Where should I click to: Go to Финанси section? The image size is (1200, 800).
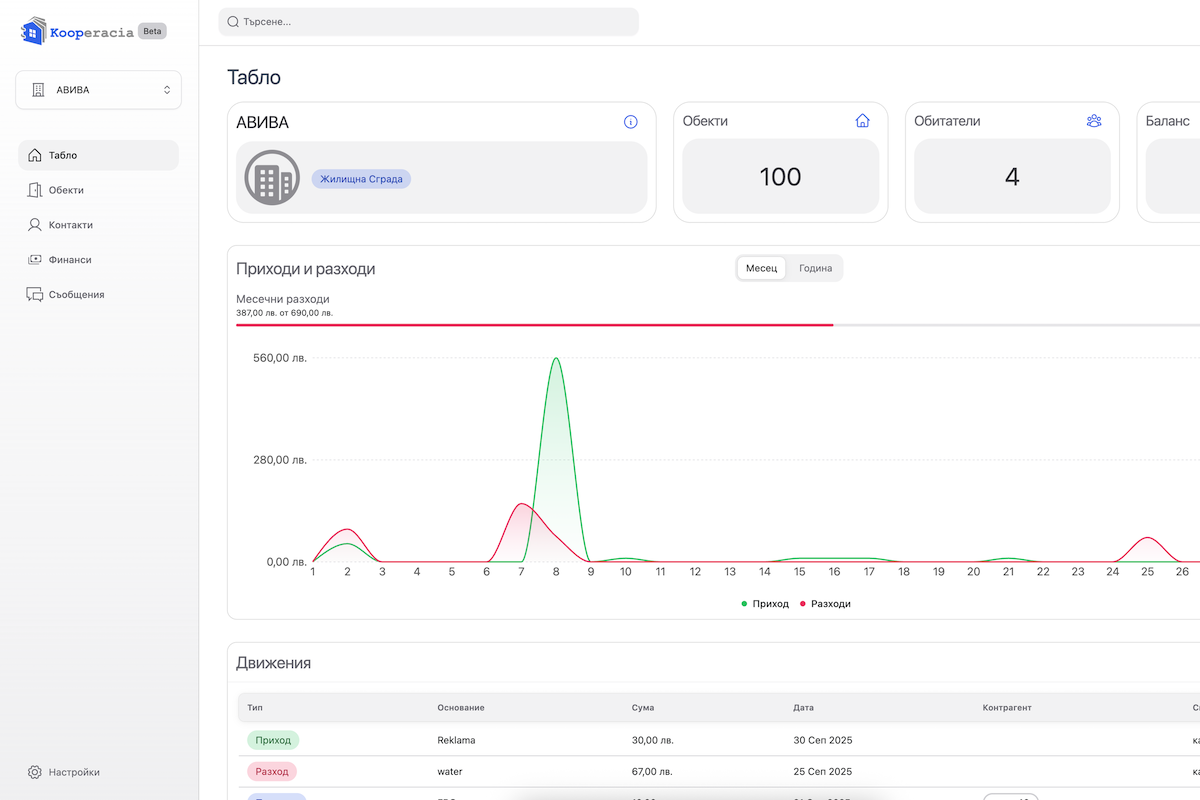click(x=69, y=260)
